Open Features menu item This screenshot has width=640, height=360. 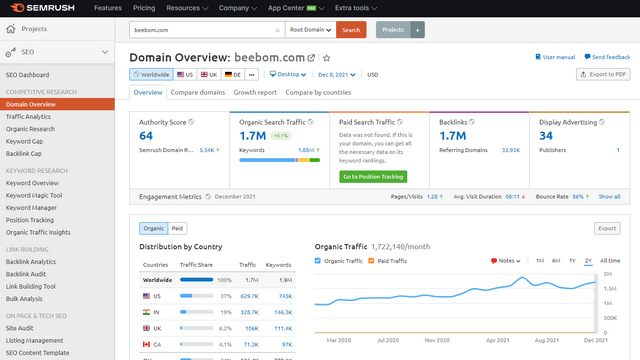tap(108, 8)
